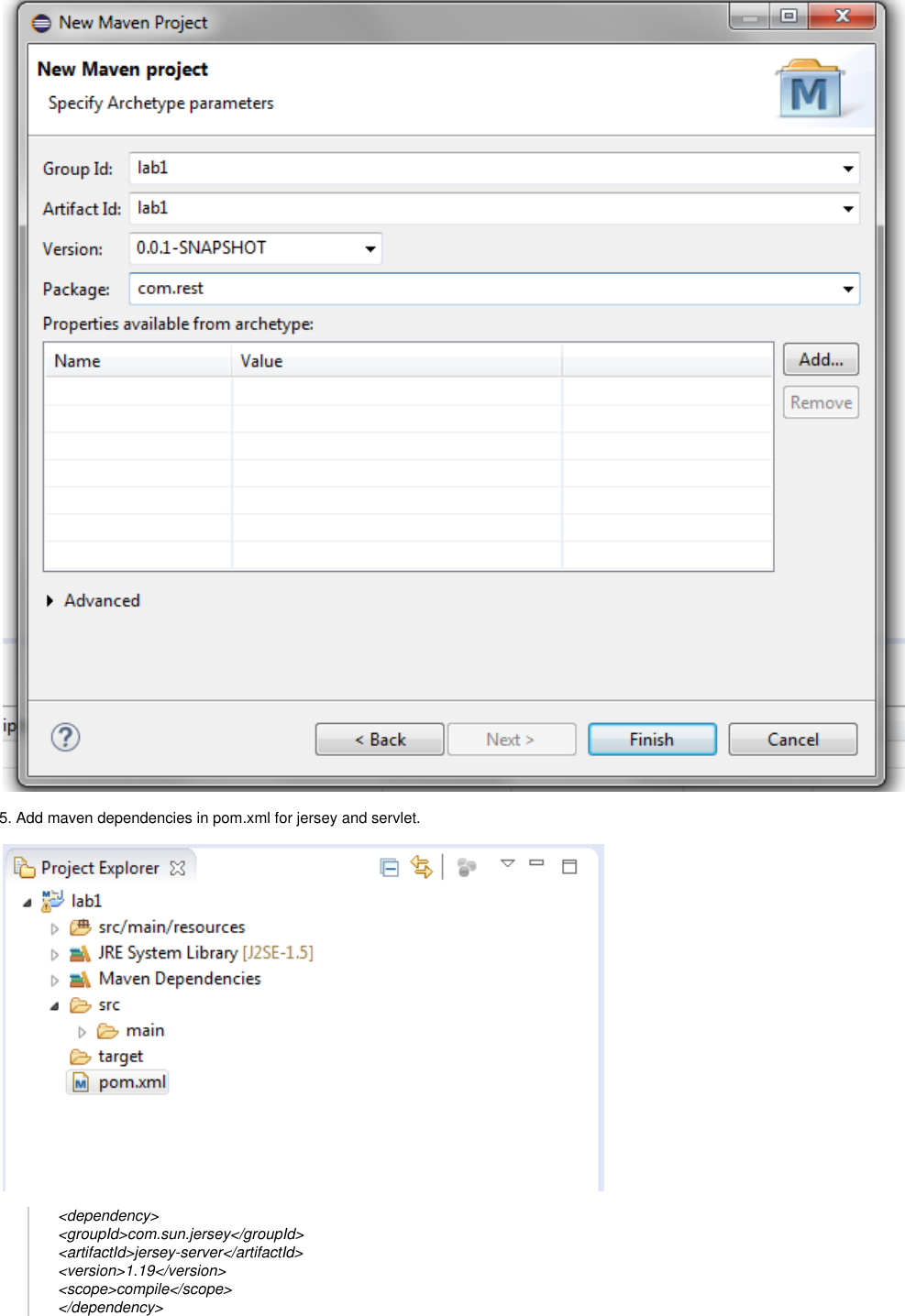The image size is (905, 1316).
Task: Open the Artifact Id dropdown arrow
Action: click(x=848, y=209)
